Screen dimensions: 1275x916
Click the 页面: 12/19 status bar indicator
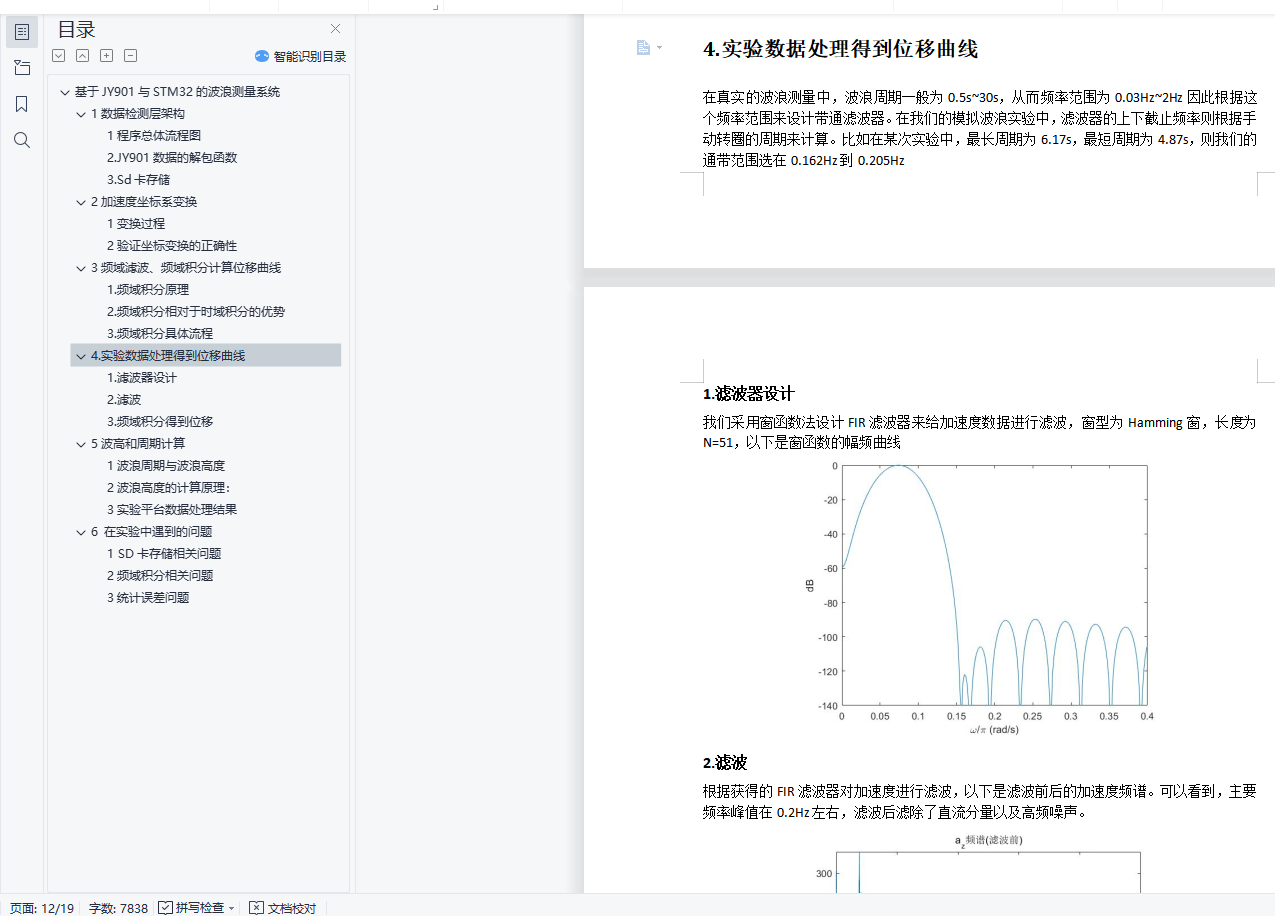42,908
